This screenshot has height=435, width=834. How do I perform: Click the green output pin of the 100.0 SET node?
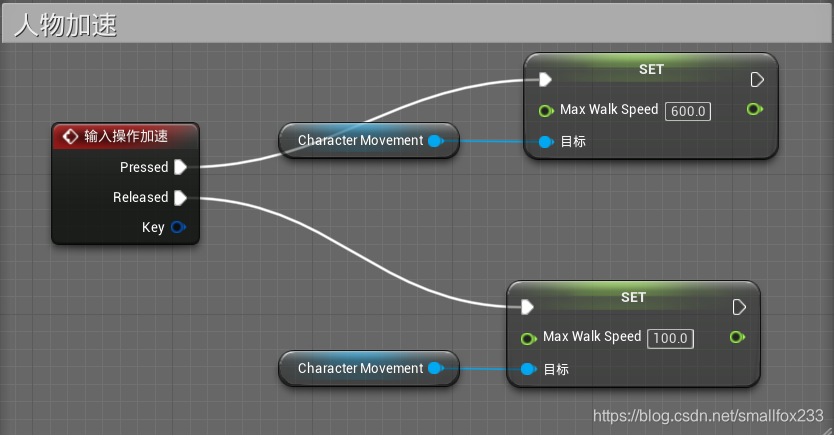737,337
